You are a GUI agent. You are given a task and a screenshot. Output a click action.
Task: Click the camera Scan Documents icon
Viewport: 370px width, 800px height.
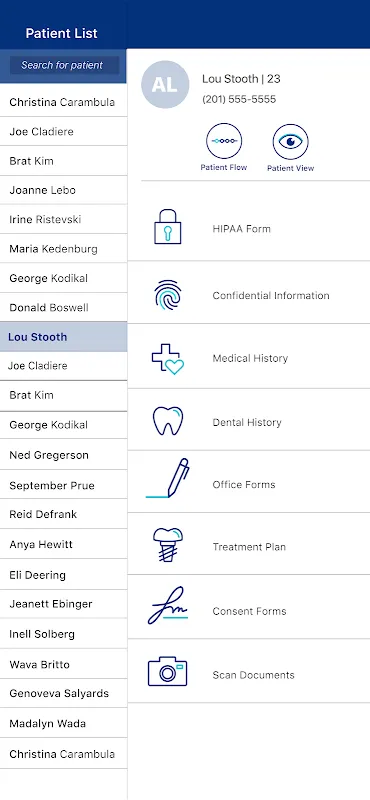168,671
